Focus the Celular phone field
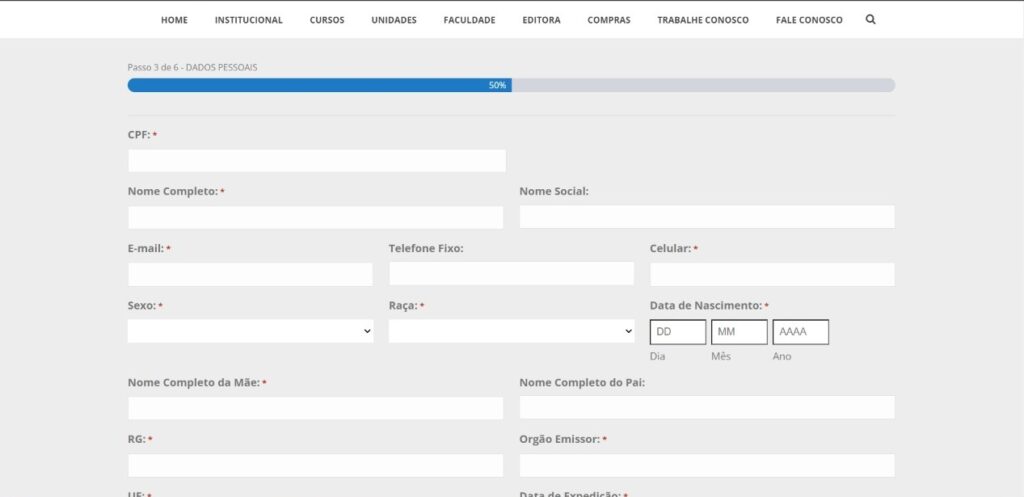1024x497 pixels. tap(772, 275)
